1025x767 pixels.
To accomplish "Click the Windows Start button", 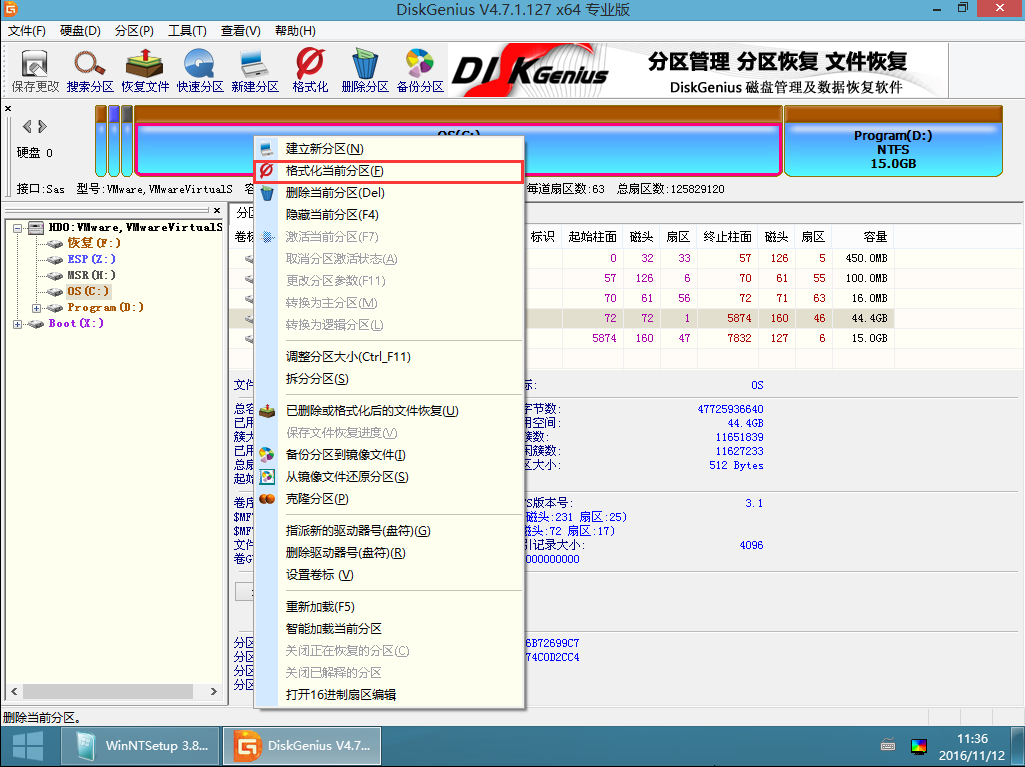I will (28, 746).
